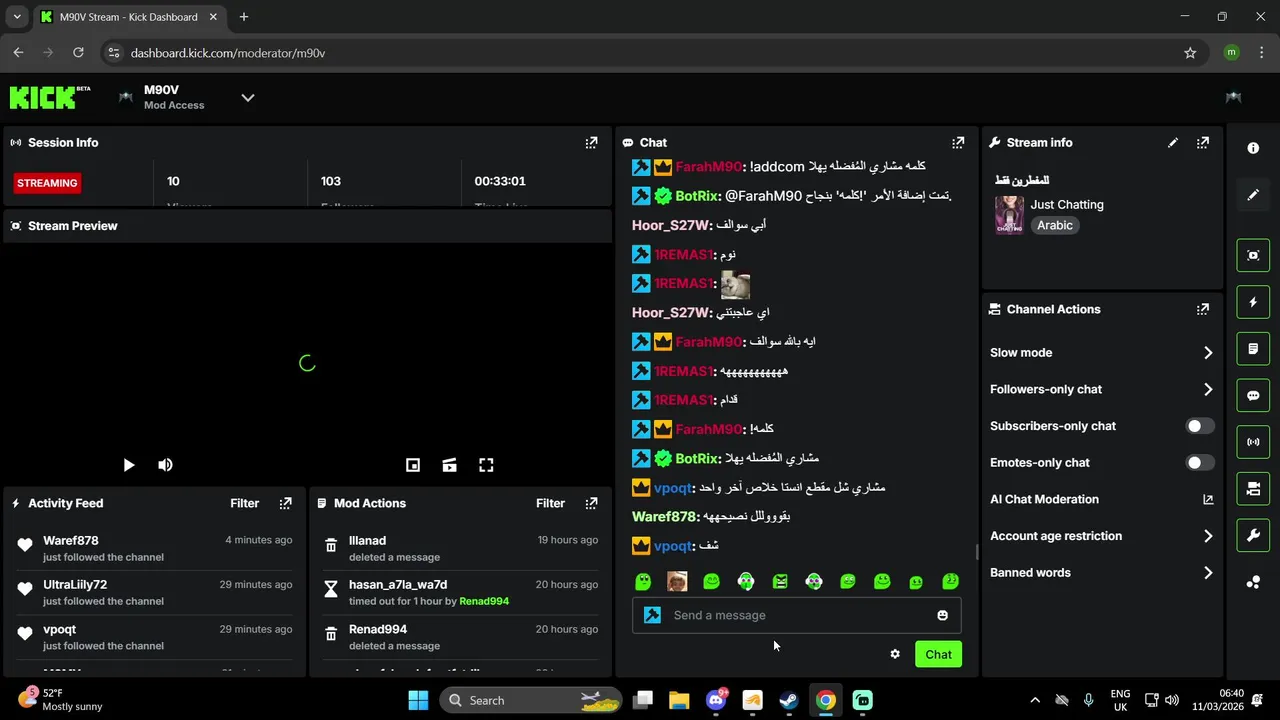The height and width of the screenshot is (720, 1280).
Task: Open a new browser tab
Action: pos(244,17)
